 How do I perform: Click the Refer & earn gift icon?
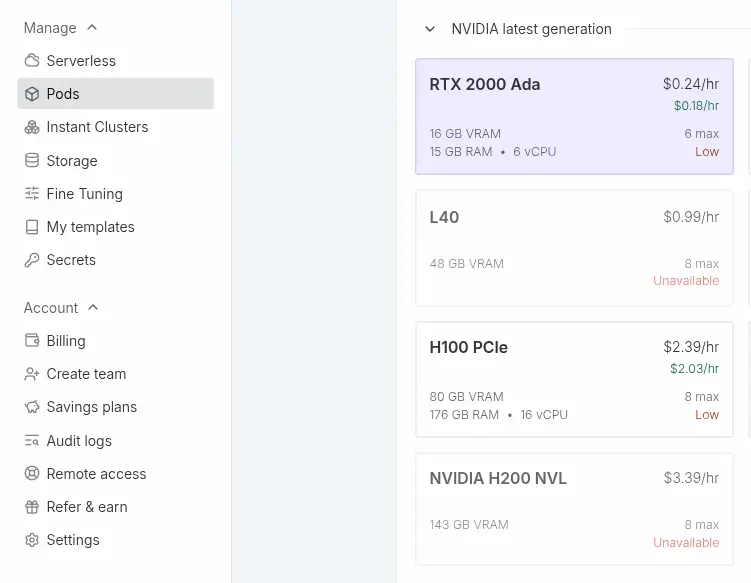click(x=32, y=507)
